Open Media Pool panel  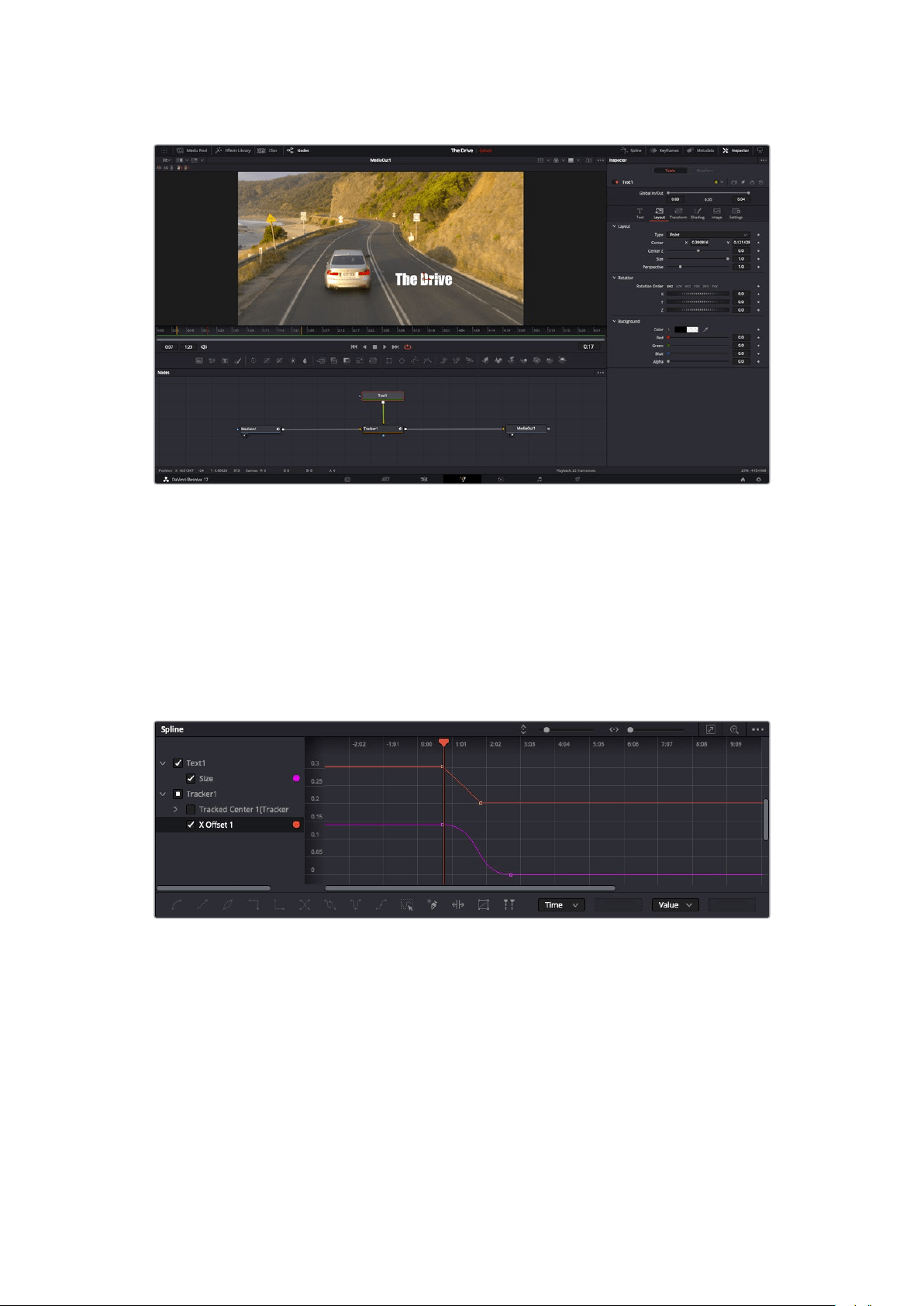192,150
